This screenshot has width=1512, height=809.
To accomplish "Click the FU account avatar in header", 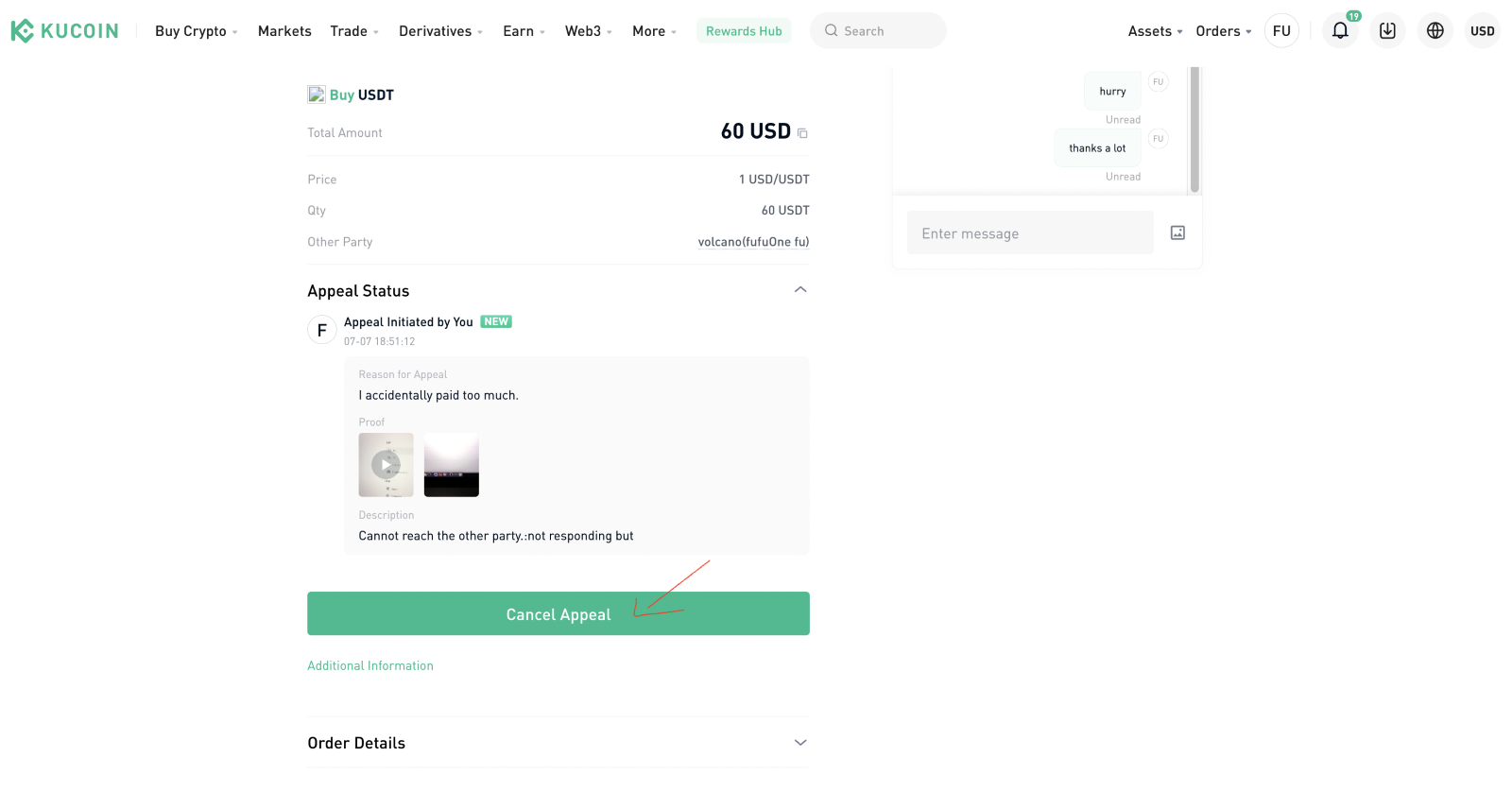I will [x=1281, y=30].
